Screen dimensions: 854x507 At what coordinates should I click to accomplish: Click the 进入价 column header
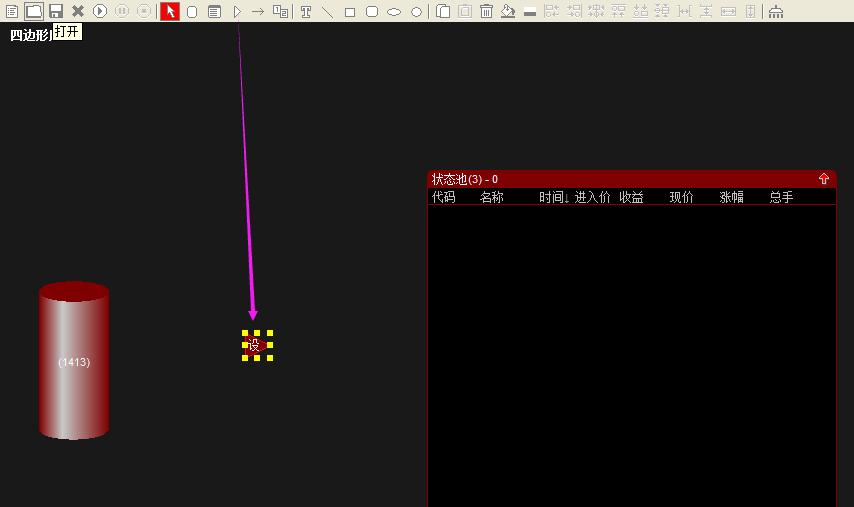coord(593,197)
